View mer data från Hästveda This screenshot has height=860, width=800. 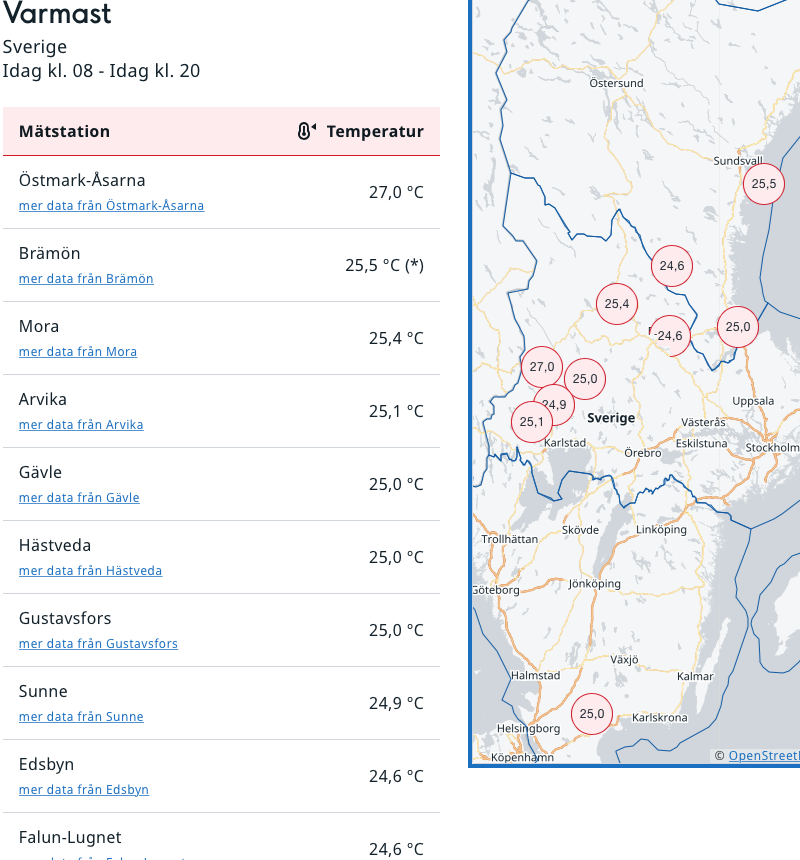pyautogui.click(x=90, y=570)
